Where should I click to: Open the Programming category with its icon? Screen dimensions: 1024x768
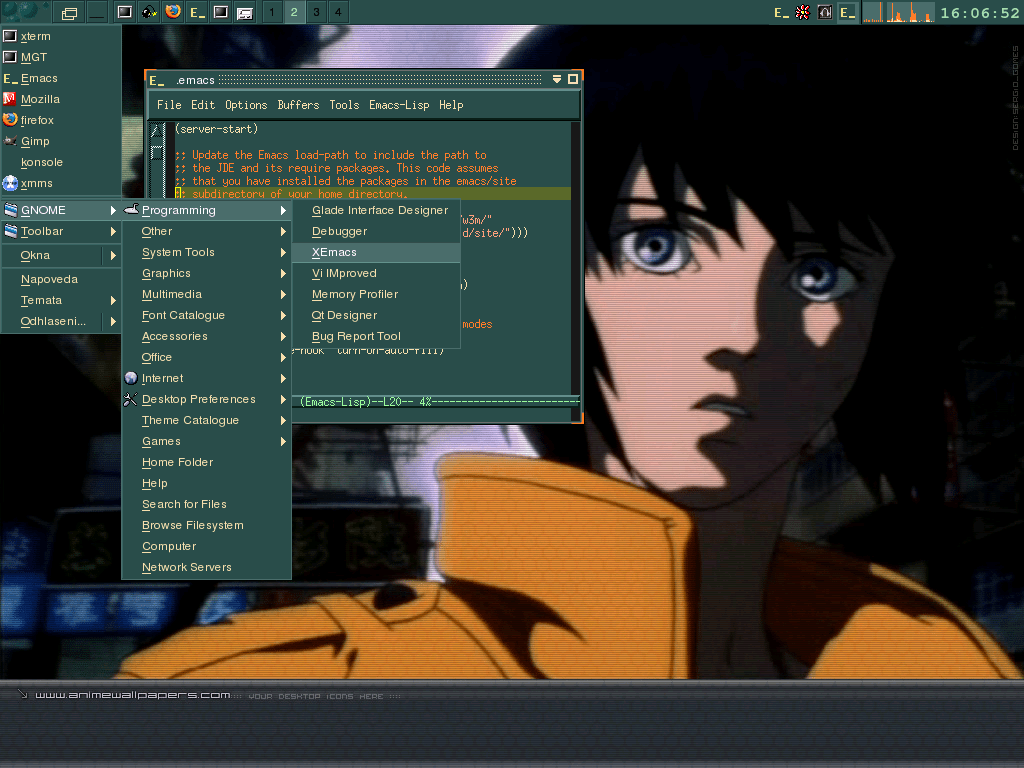click(206, 210)
